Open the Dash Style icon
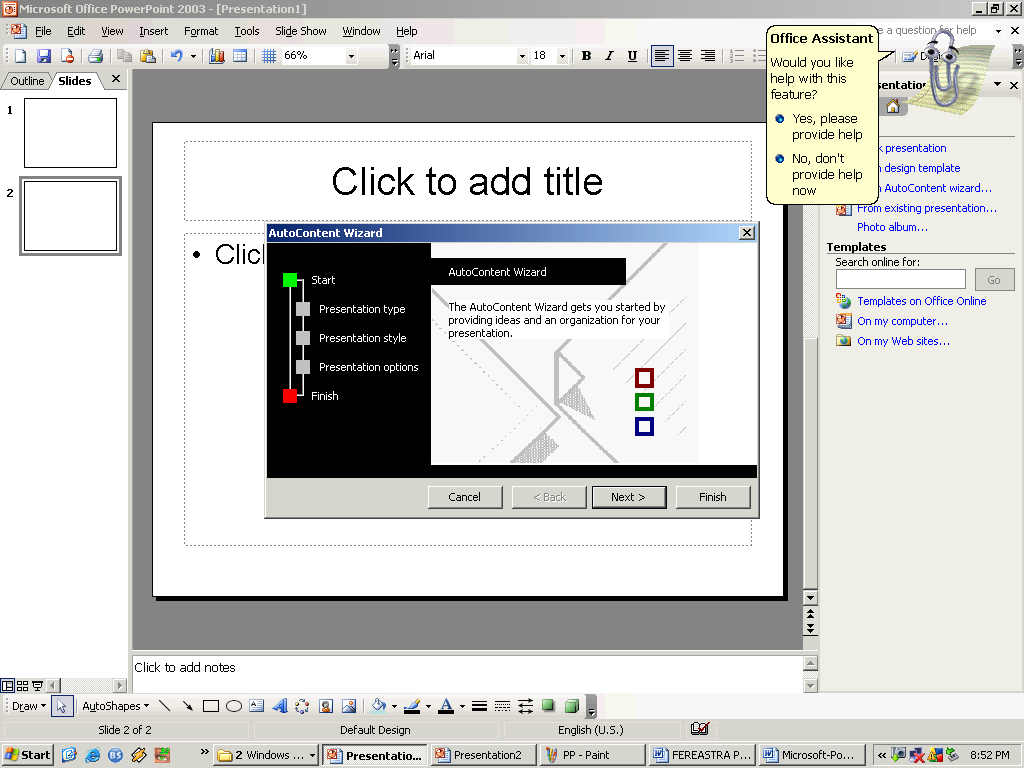The image size is (1024, 768). click(502, 706)
